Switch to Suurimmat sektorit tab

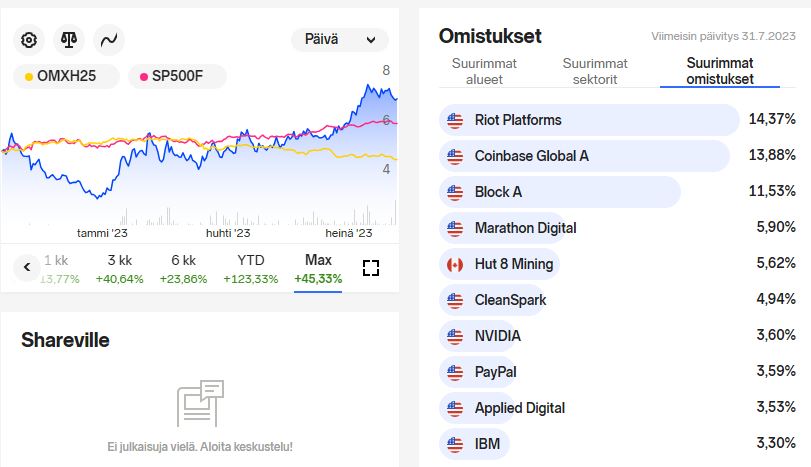(x=595, y=71)
